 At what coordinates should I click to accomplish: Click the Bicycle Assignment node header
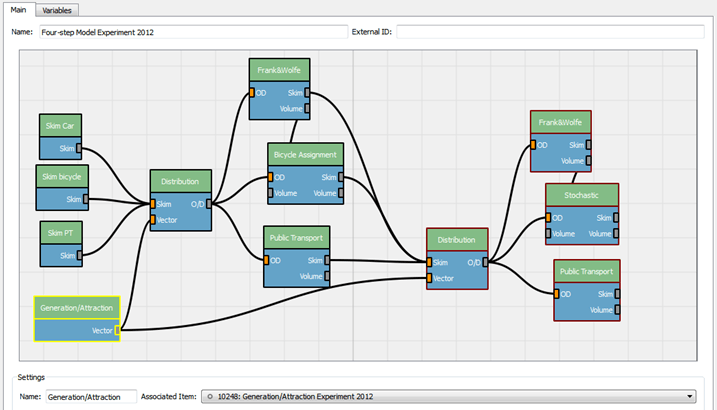[x=305, y=155]
